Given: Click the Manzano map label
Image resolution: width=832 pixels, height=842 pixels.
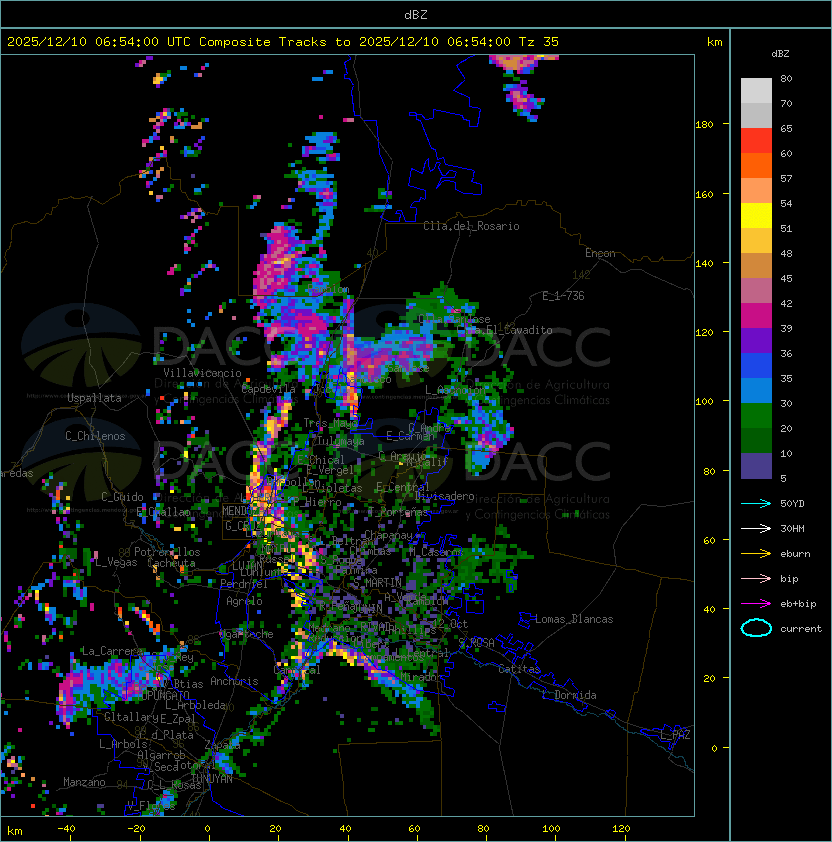Looking at the screenshot, I should tap(84, 782).
